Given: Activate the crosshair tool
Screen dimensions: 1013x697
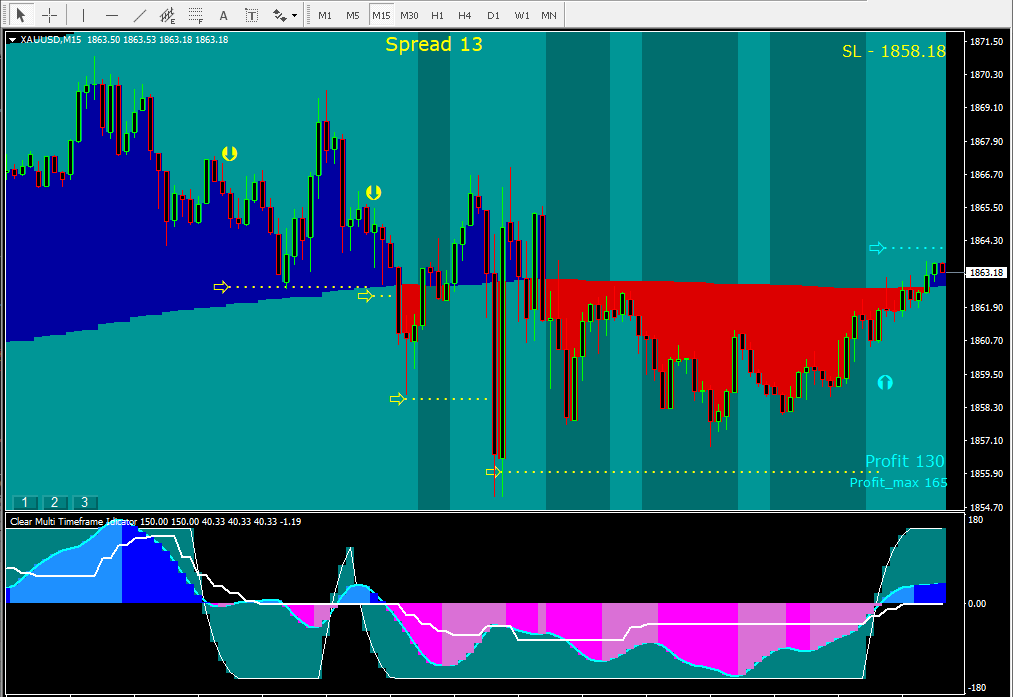Looking at the screenshot, I should point(50,15).
